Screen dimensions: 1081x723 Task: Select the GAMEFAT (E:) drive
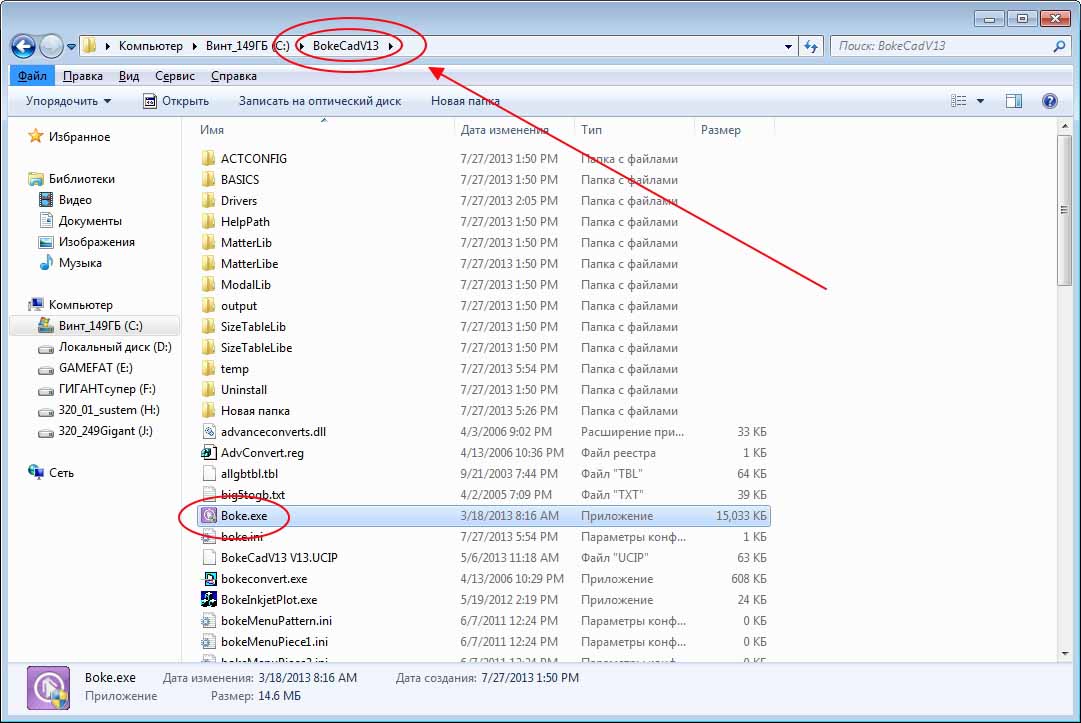95,368
